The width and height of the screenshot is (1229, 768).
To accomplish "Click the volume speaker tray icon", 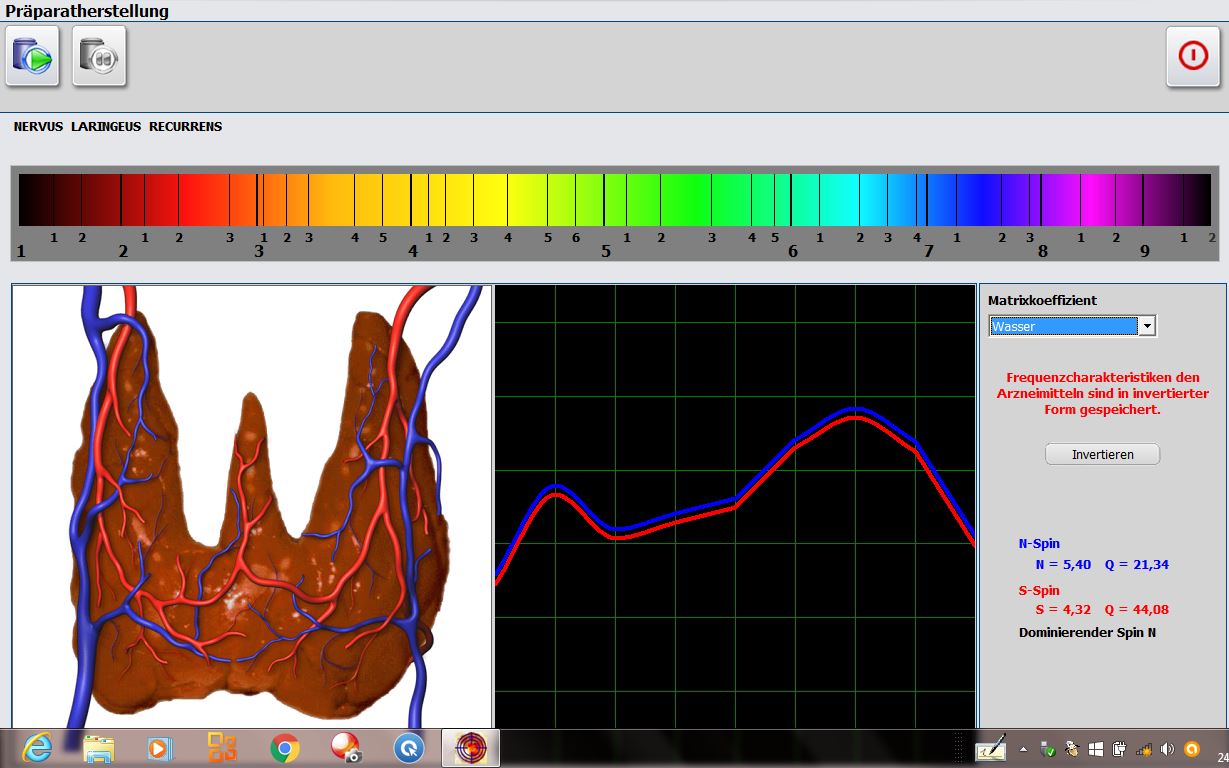I will (x=1166, y=749).
